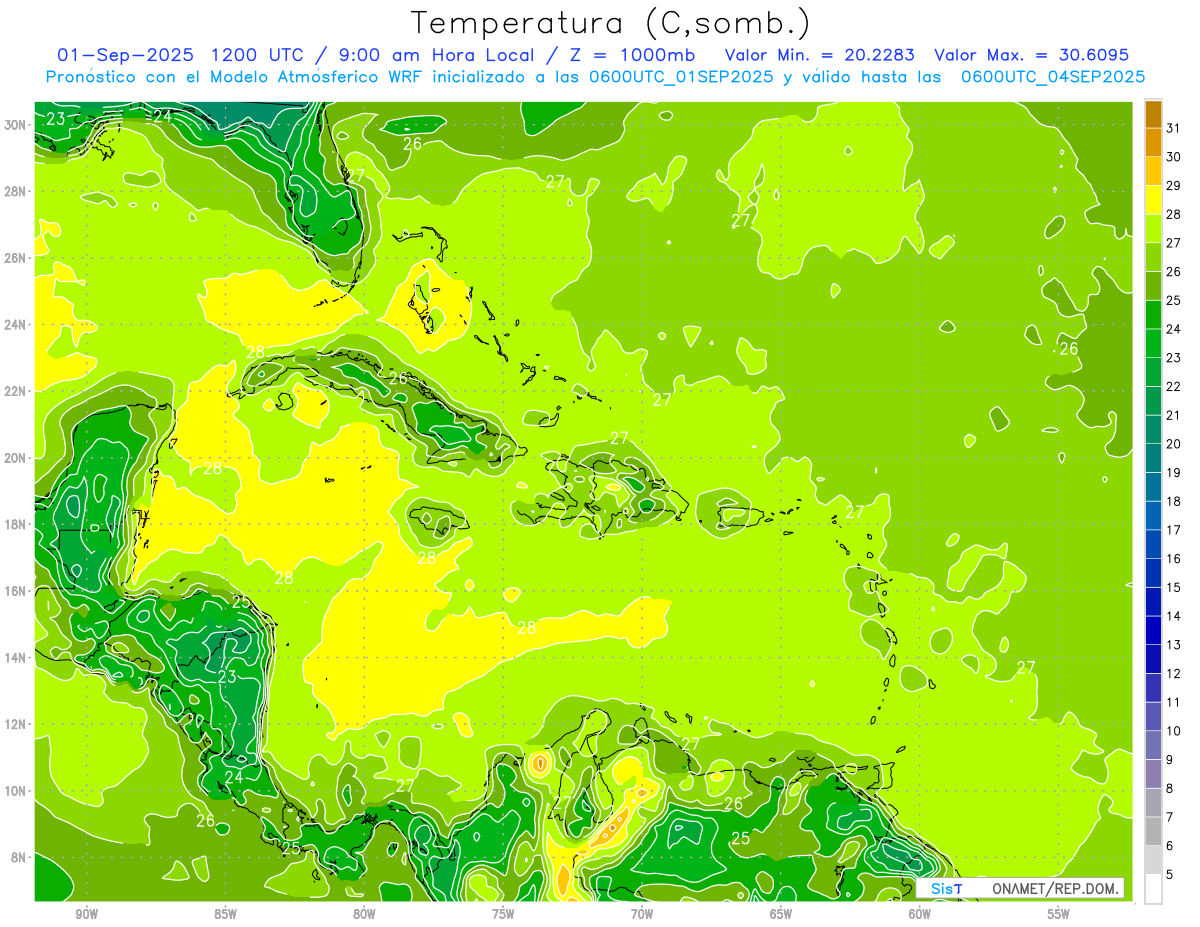Click the legend value '11'

coord(1174,702)
